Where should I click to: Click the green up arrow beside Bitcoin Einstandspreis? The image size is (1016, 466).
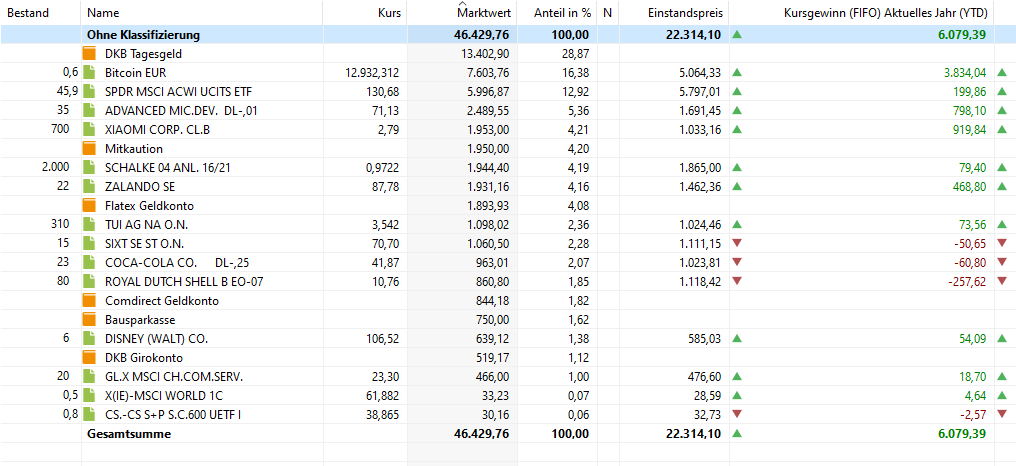pyautogui.click(x=737, y=73)
